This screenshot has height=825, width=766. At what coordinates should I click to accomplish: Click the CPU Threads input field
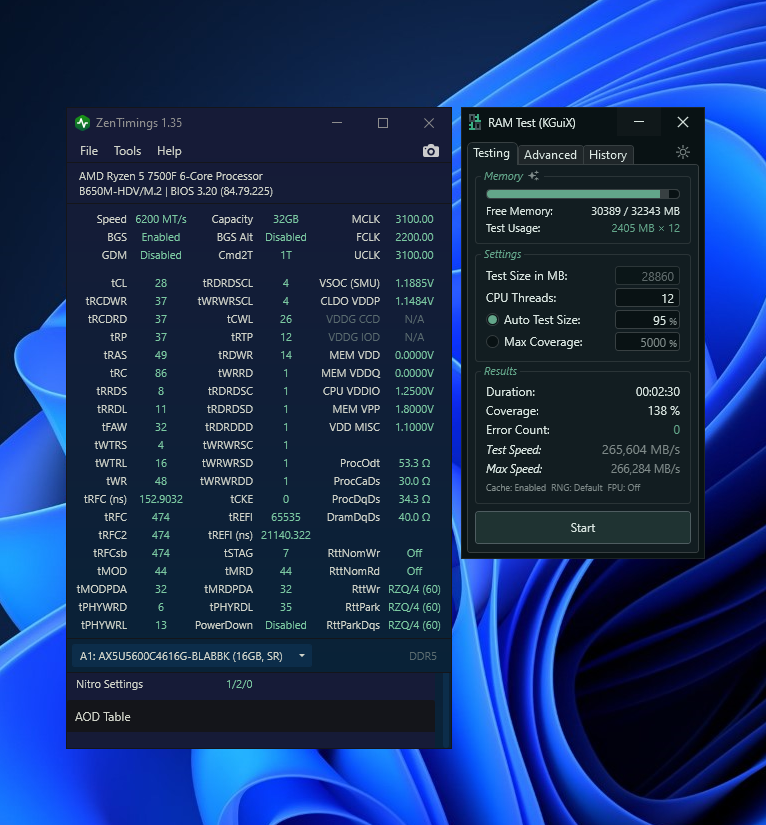[647, 298]
